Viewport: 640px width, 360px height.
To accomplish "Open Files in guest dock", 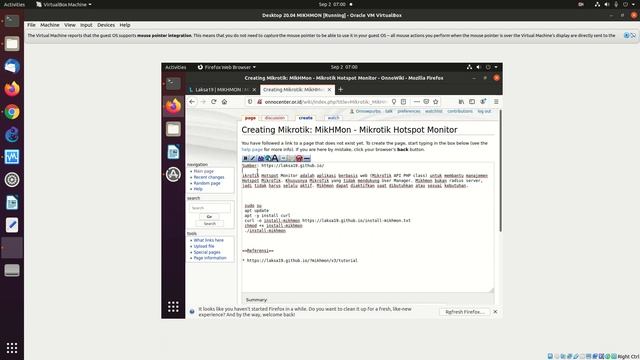I will coord(173,129).
